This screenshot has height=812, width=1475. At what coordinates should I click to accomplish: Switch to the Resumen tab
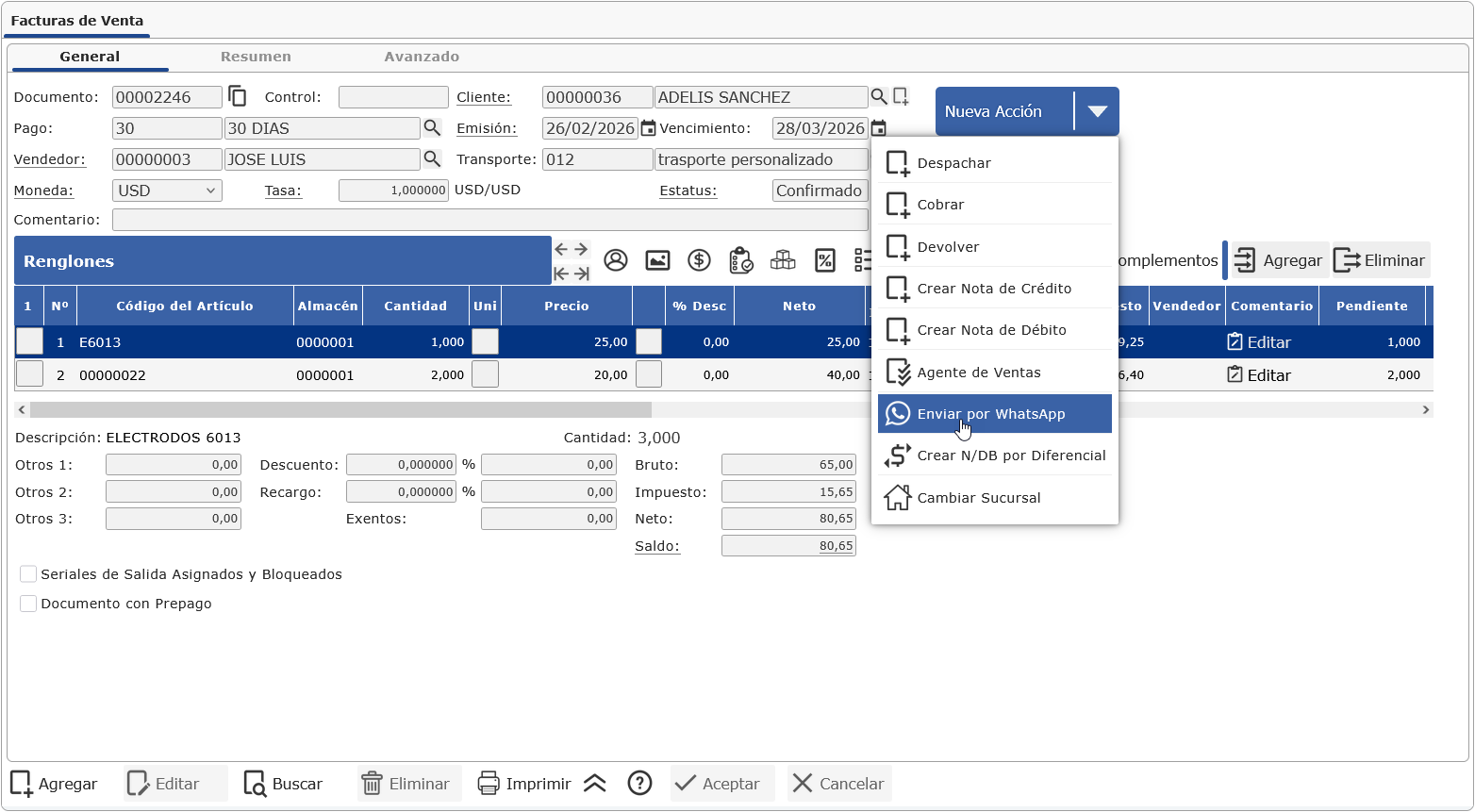(x=256, y=57)
